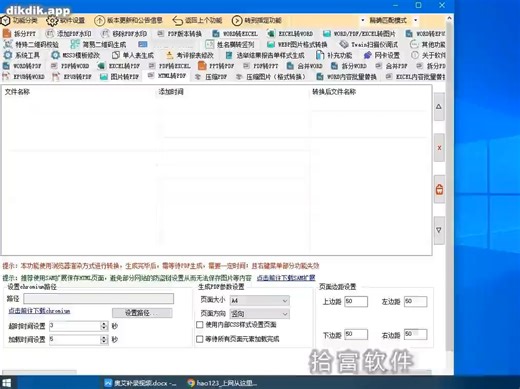Screen dimensions: 520x389
Task: Click the 设置路径... button
Action: tap(142, 313)
